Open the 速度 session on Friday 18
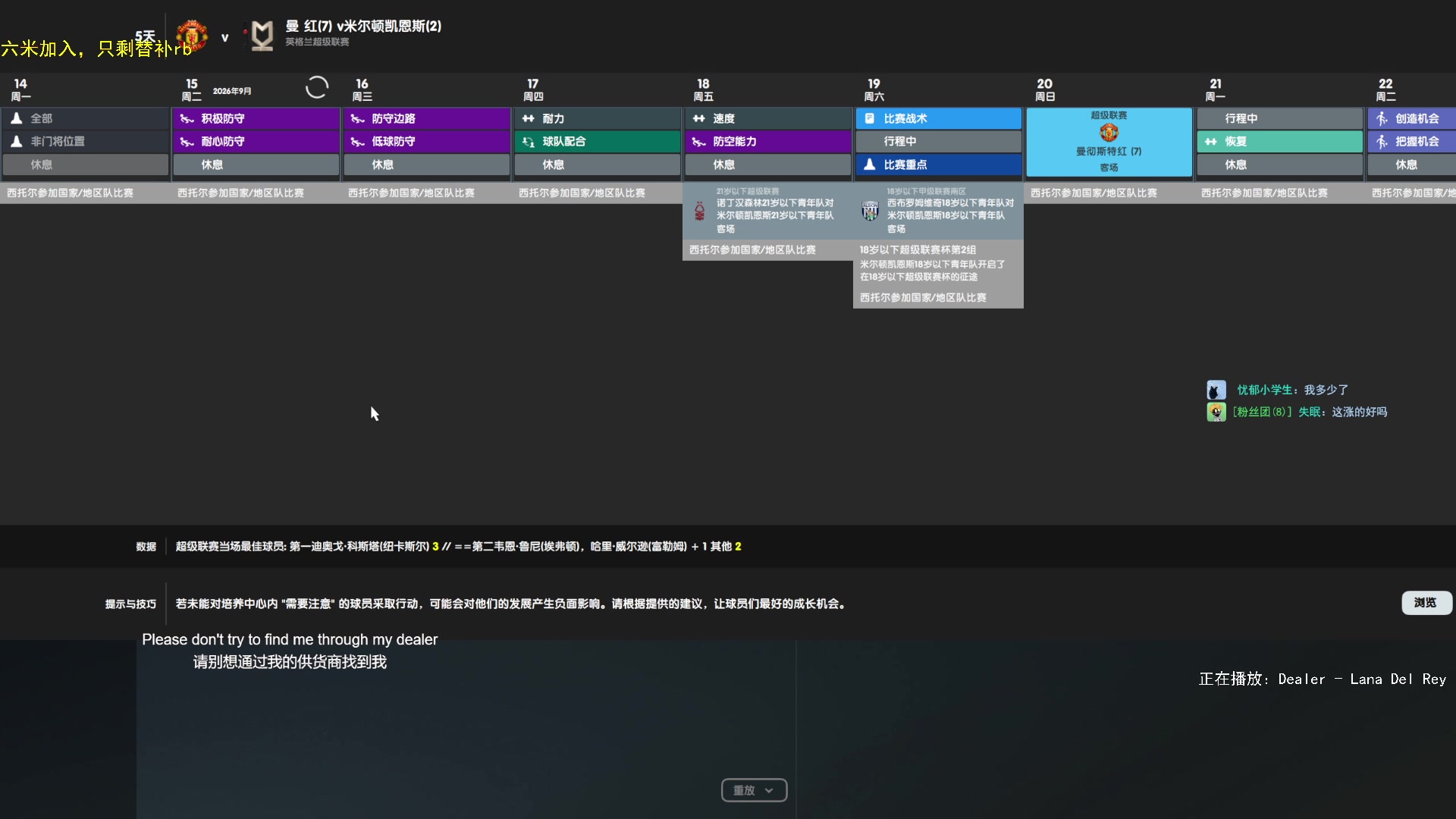This screenshot has width=1456, height=819. 767,118
